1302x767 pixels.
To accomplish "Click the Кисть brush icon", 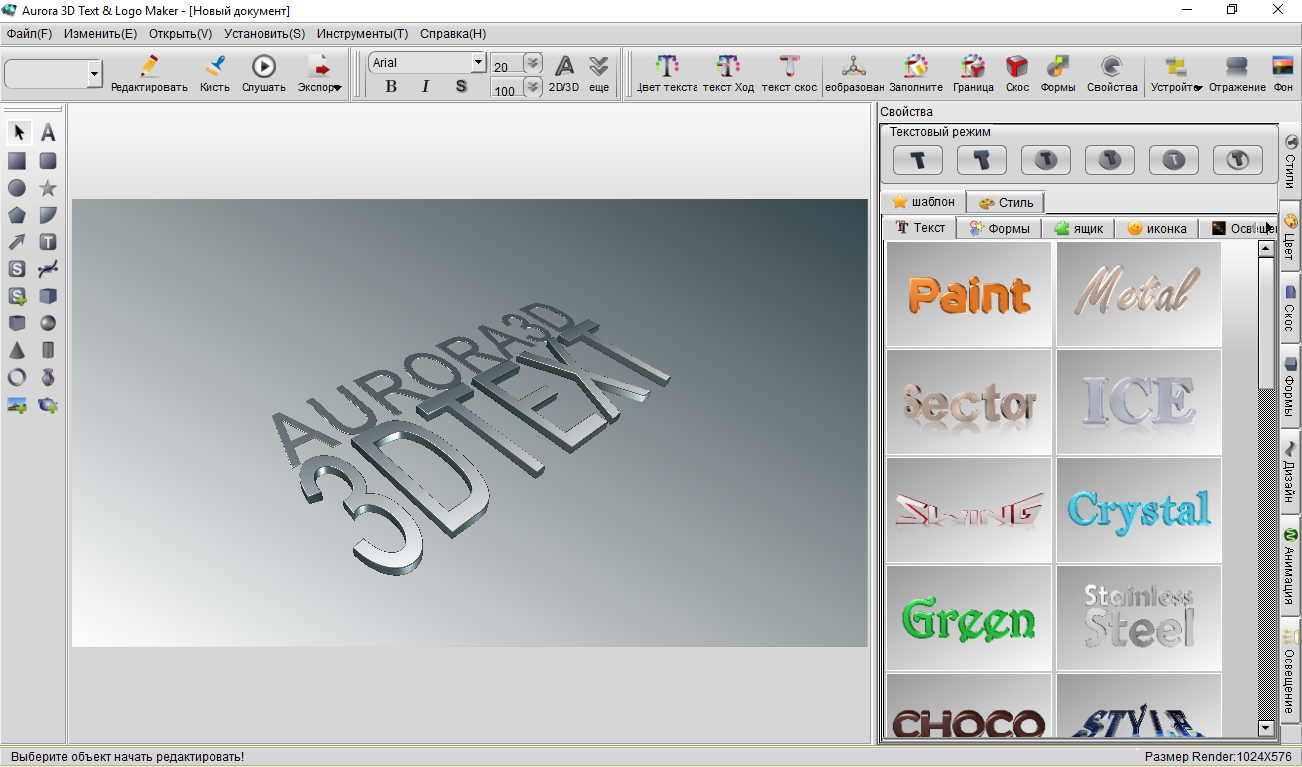I will (214, 74).
